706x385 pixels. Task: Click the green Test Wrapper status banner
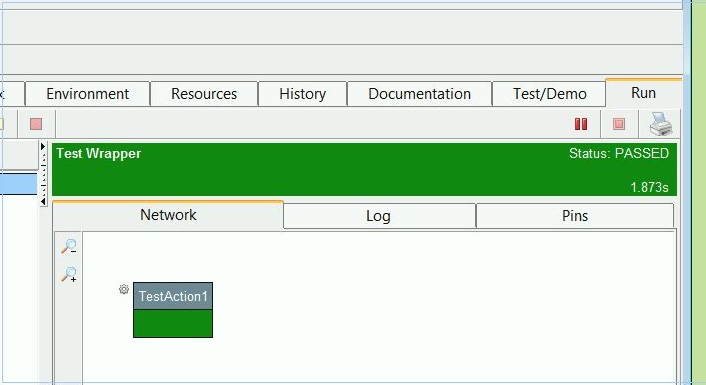pos(364,169)
